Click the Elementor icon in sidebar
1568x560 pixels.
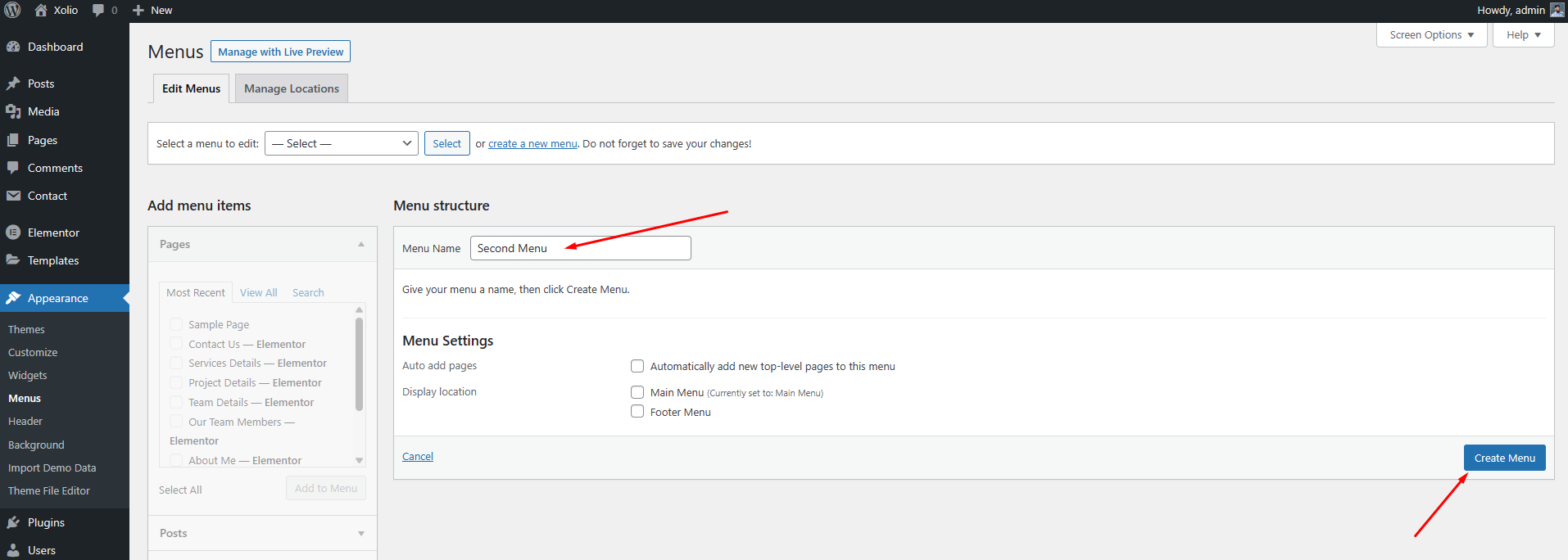(x=13, y=233)
